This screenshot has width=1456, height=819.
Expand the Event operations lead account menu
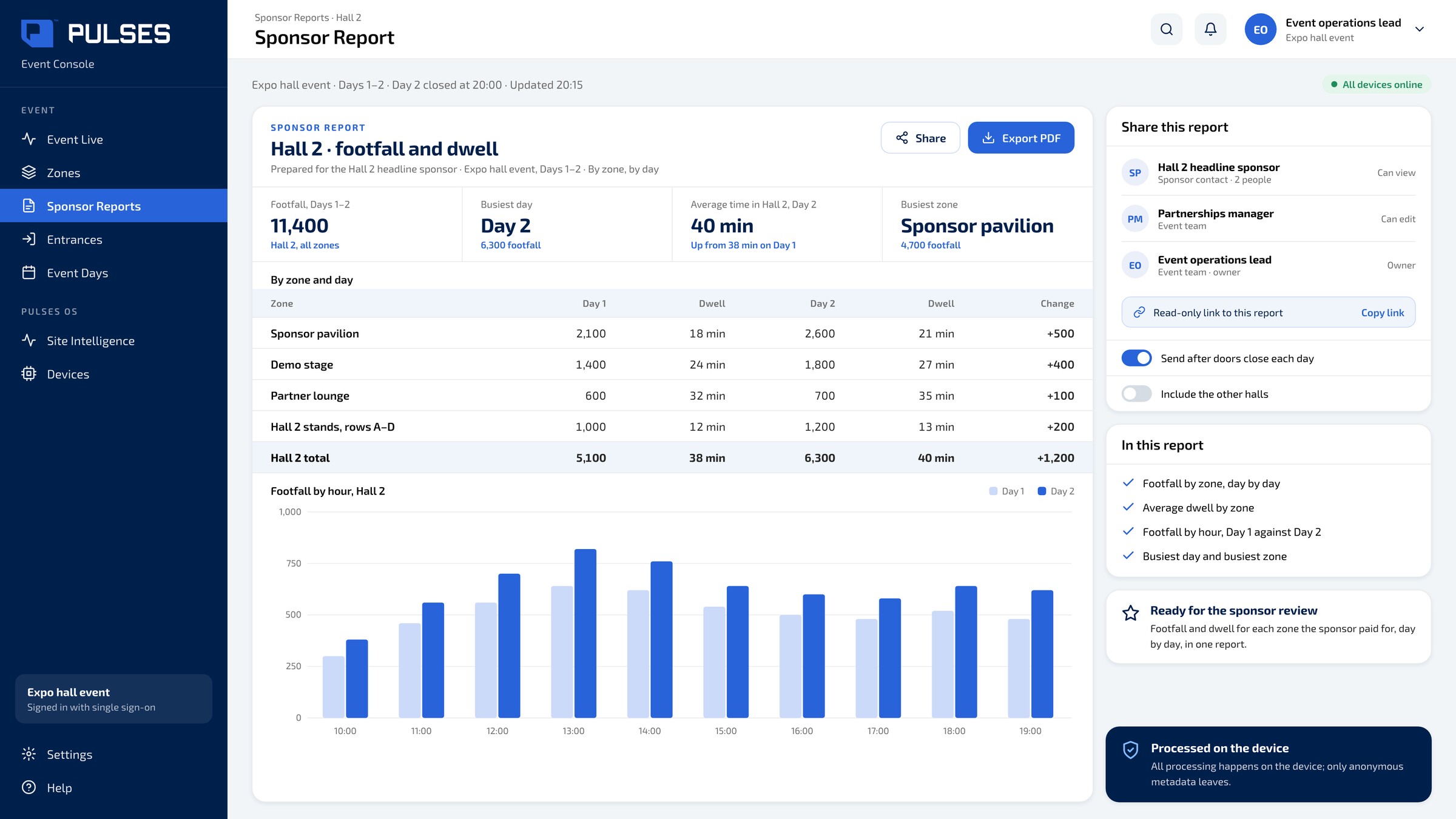[1419, 29]
